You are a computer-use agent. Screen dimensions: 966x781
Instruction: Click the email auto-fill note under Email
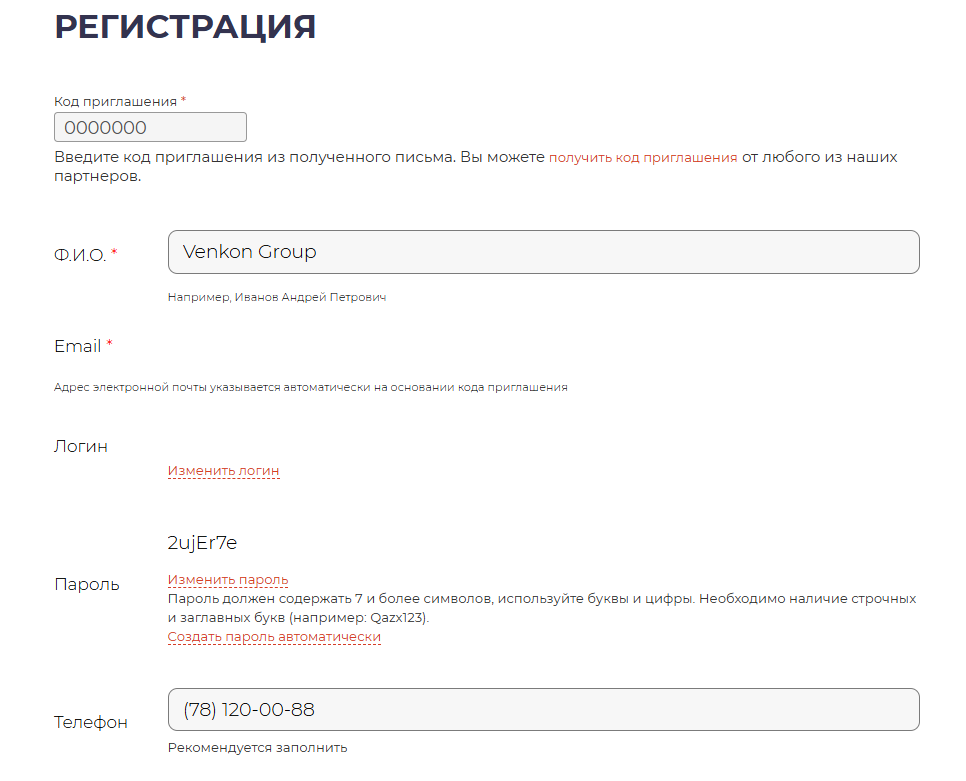click(x=310, y=387)
